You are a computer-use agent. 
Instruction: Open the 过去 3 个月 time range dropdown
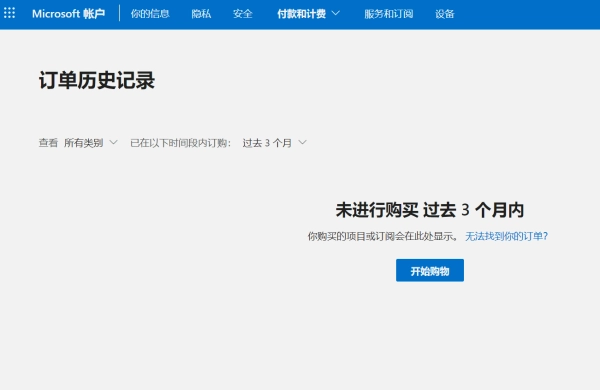click(274, 143)
